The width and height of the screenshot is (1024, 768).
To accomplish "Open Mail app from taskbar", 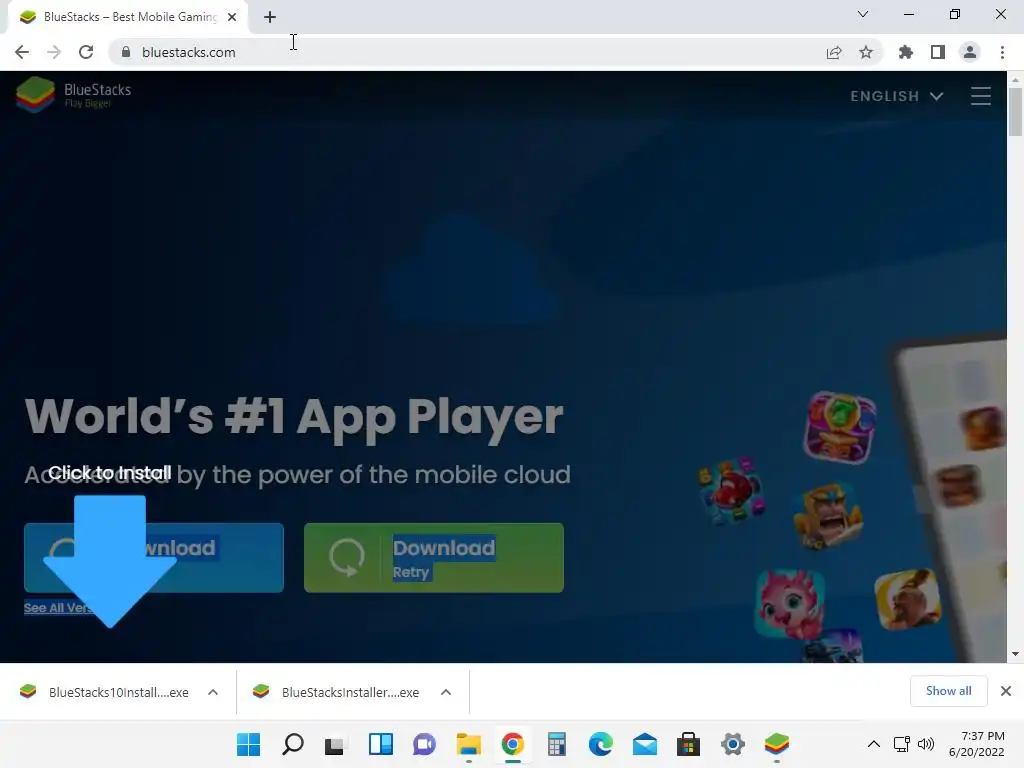I will pos(645,744).
